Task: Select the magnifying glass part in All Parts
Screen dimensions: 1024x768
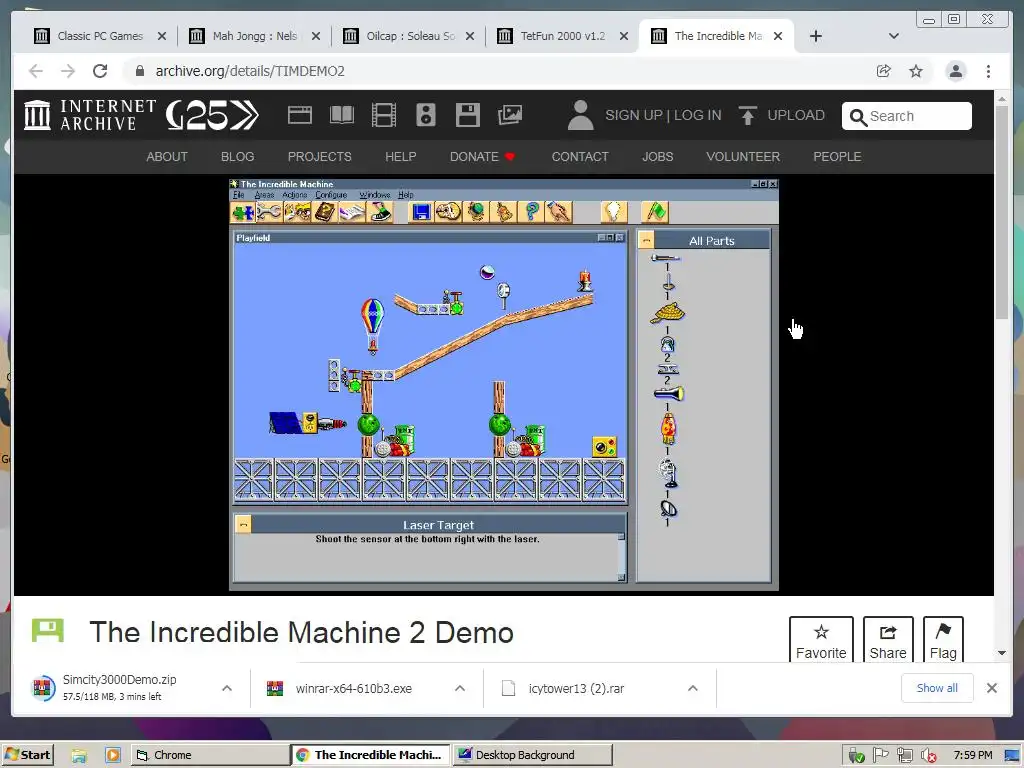Action: coord(668,509)
